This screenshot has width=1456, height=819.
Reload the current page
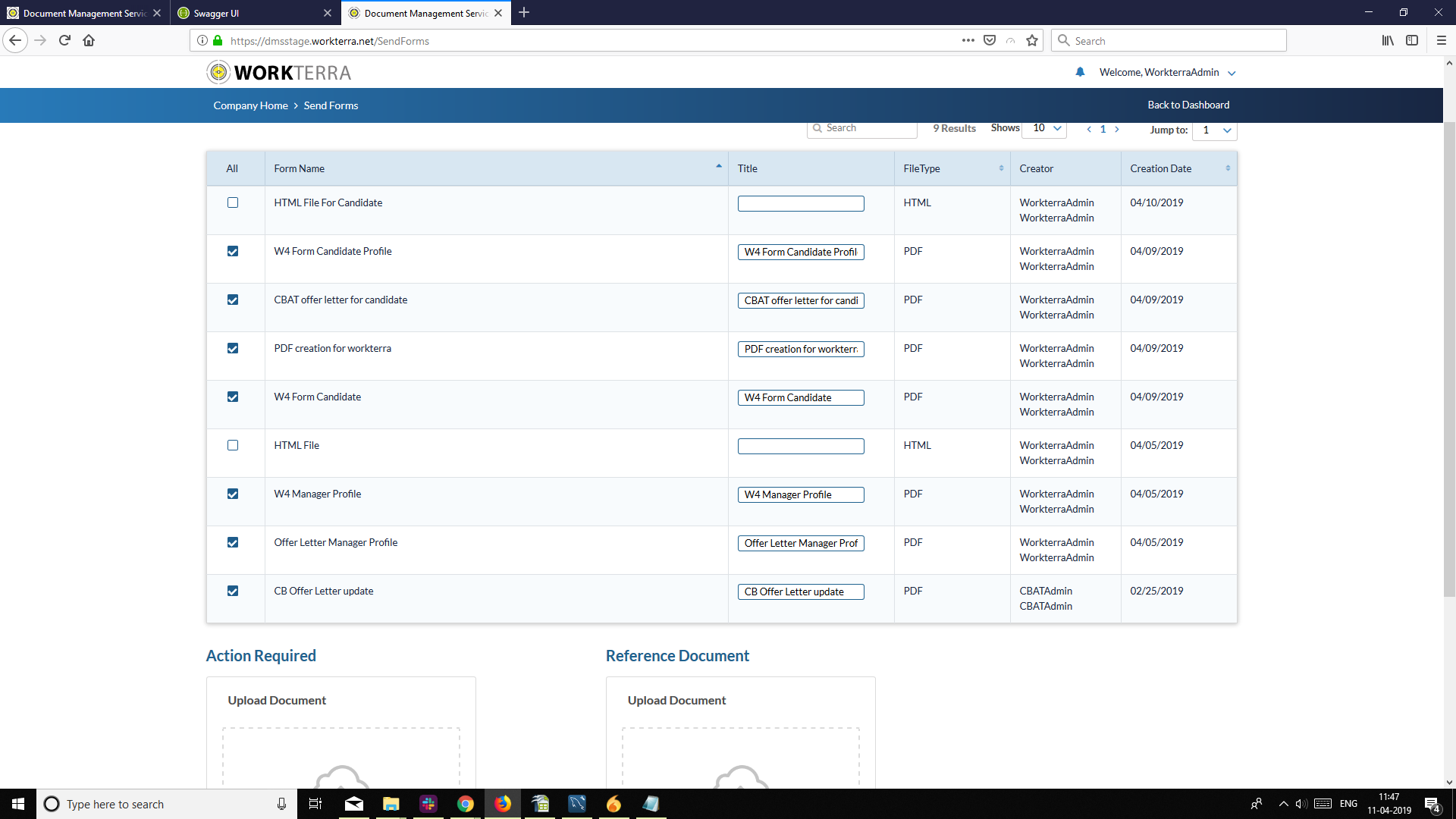tap(64, 41)
